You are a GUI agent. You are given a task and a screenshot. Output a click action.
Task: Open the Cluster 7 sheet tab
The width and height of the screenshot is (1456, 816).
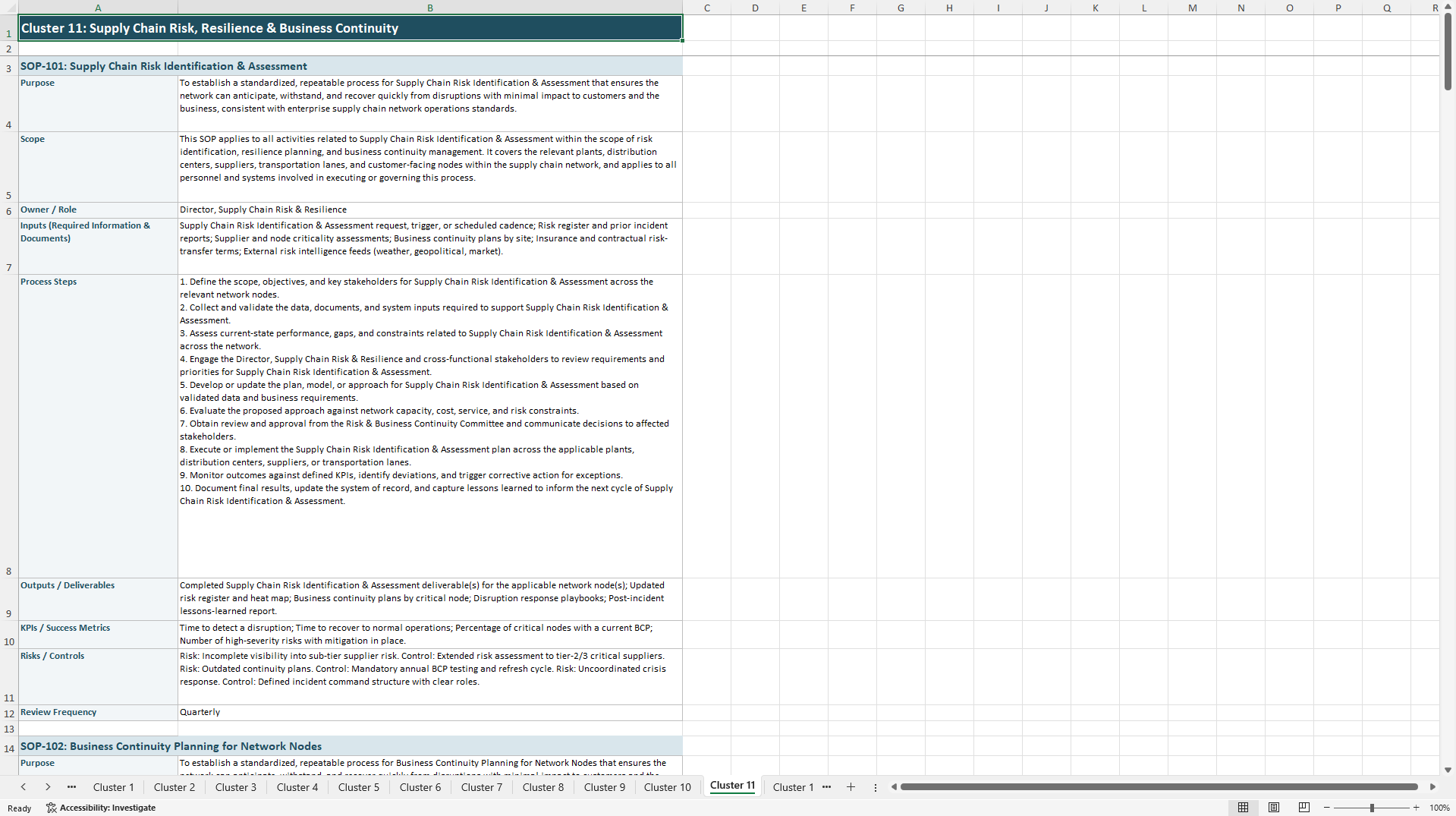482,787
